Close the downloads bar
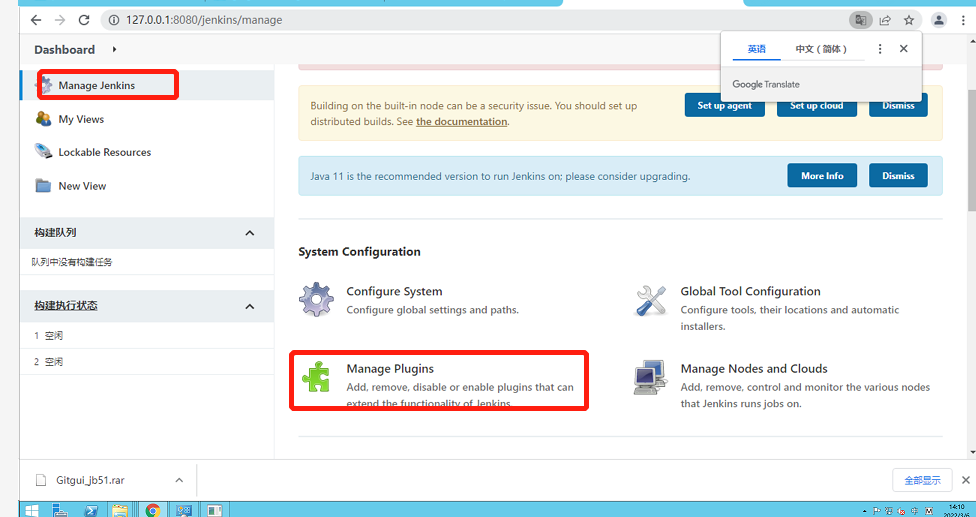Screen dimensions: 976x517 click(x=966, y=480)
